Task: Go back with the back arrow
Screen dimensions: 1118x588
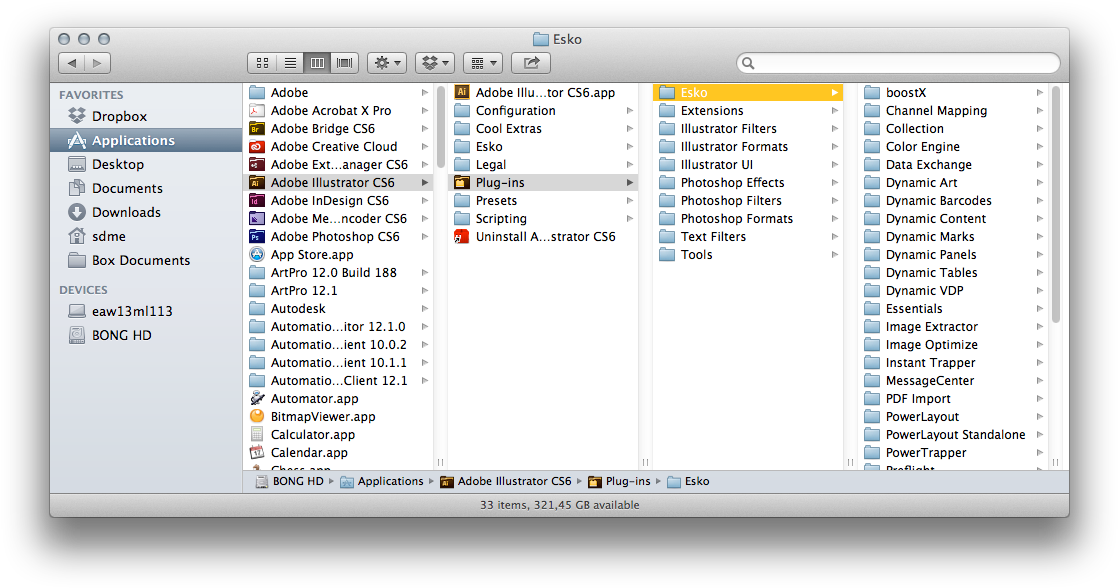Action: pos(71,63)
